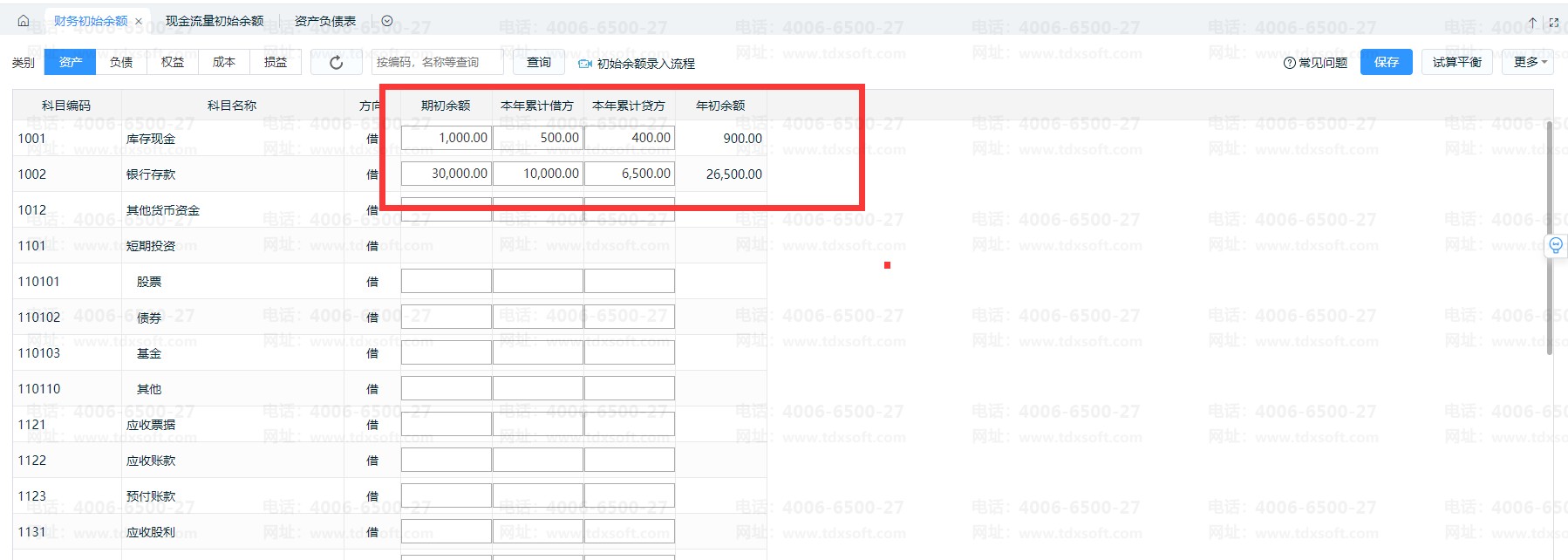This screenshot has height=560, width=1568.
Task: Click the up arrow icon at top right
Action: (1532, 22)
